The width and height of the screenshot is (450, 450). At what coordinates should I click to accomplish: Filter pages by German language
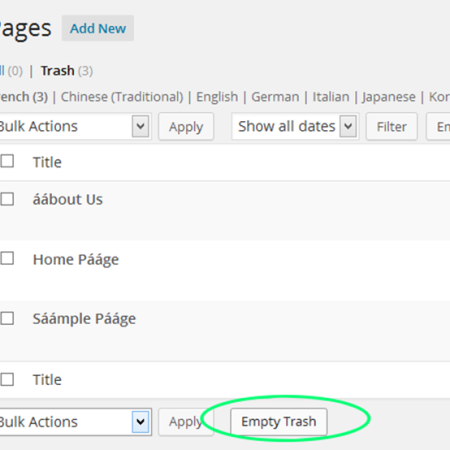[x=275, y=97]
